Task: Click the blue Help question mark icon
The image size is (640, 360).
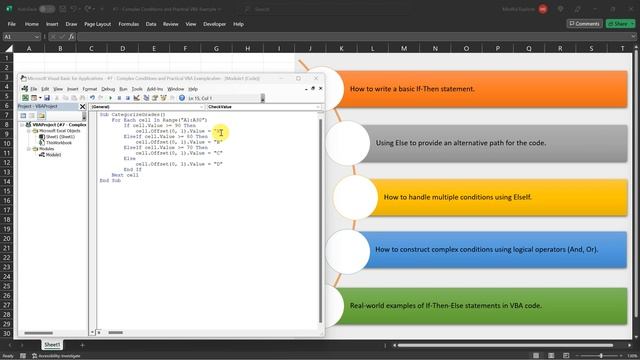Action: point(182,98)
